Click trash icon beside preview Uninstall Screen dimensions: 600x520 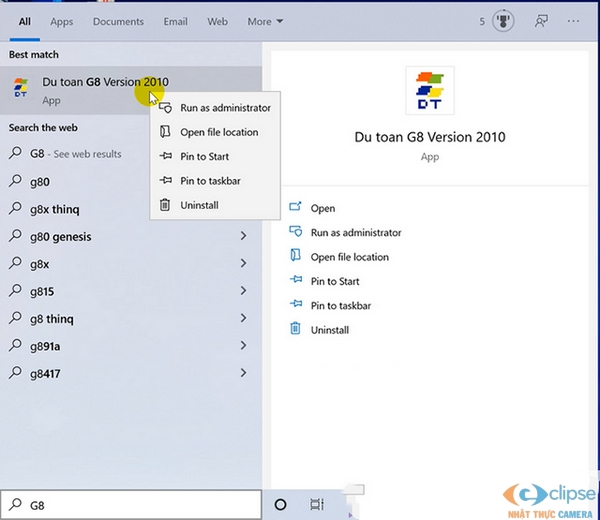(x=295, y=328)
